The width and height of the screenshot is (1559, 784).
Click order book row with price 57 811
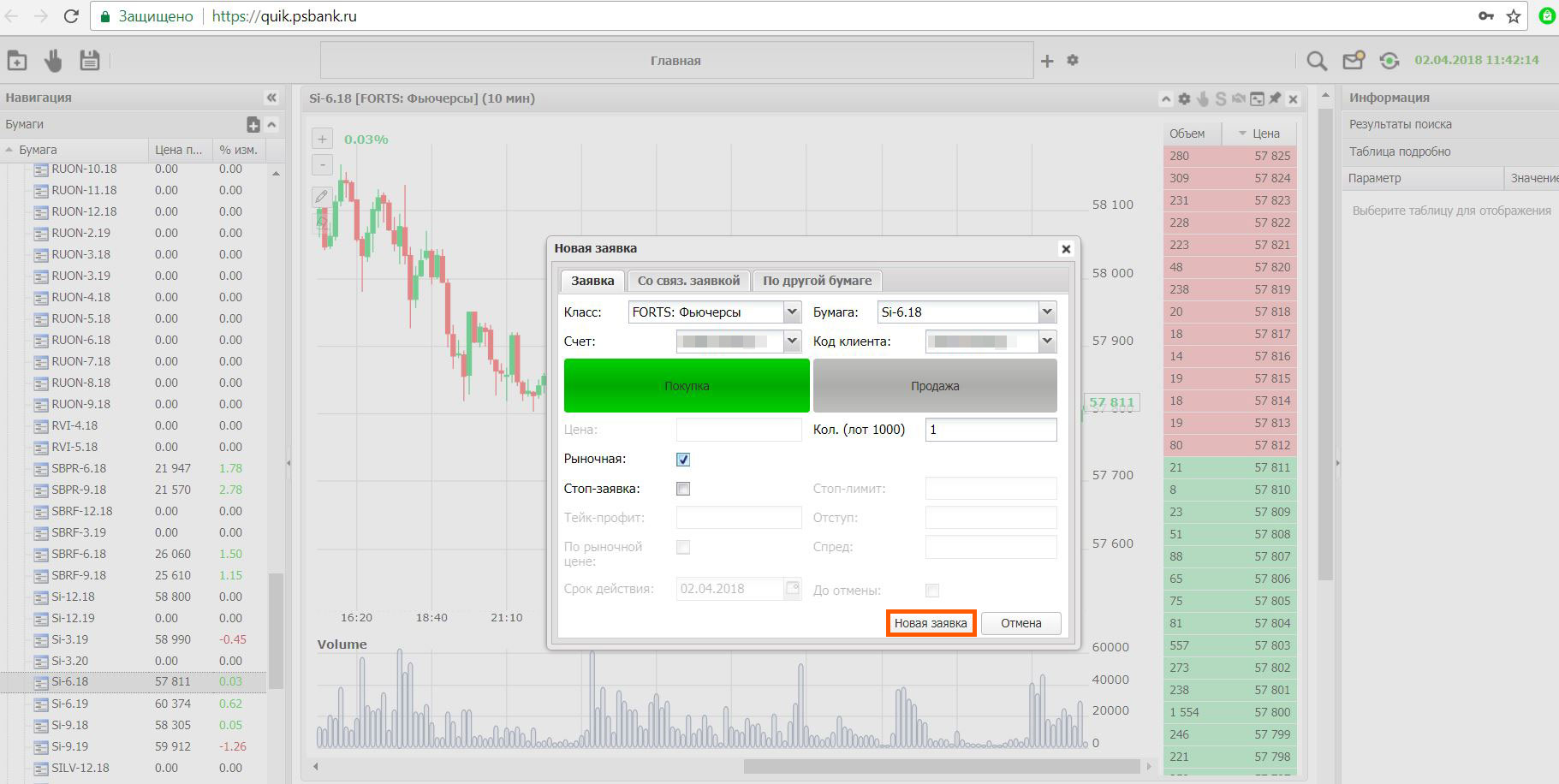(x=1230, y=467)
